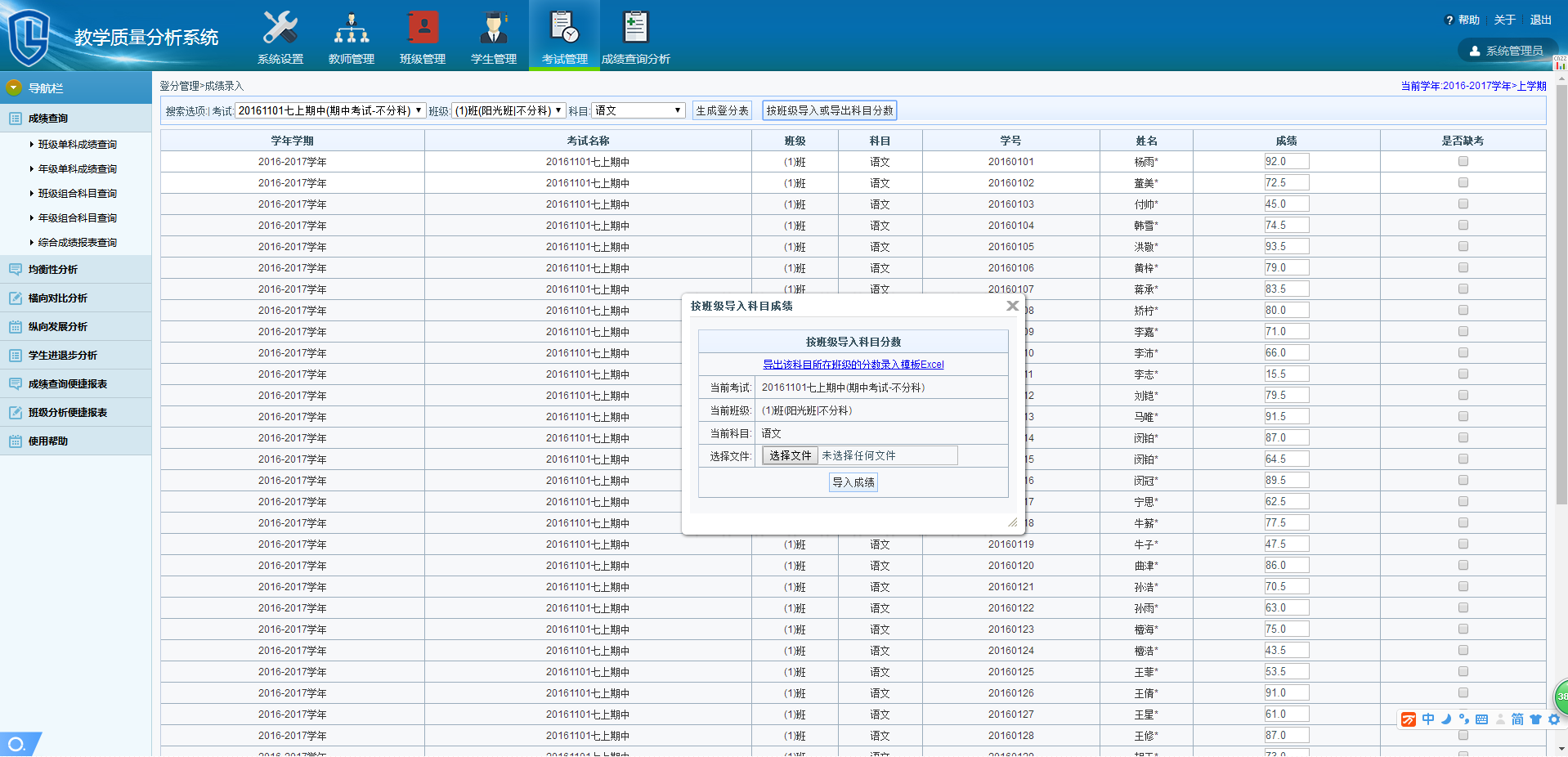
Task: Click the 简 simplified Chinese icon
Action: point(1517,719)
